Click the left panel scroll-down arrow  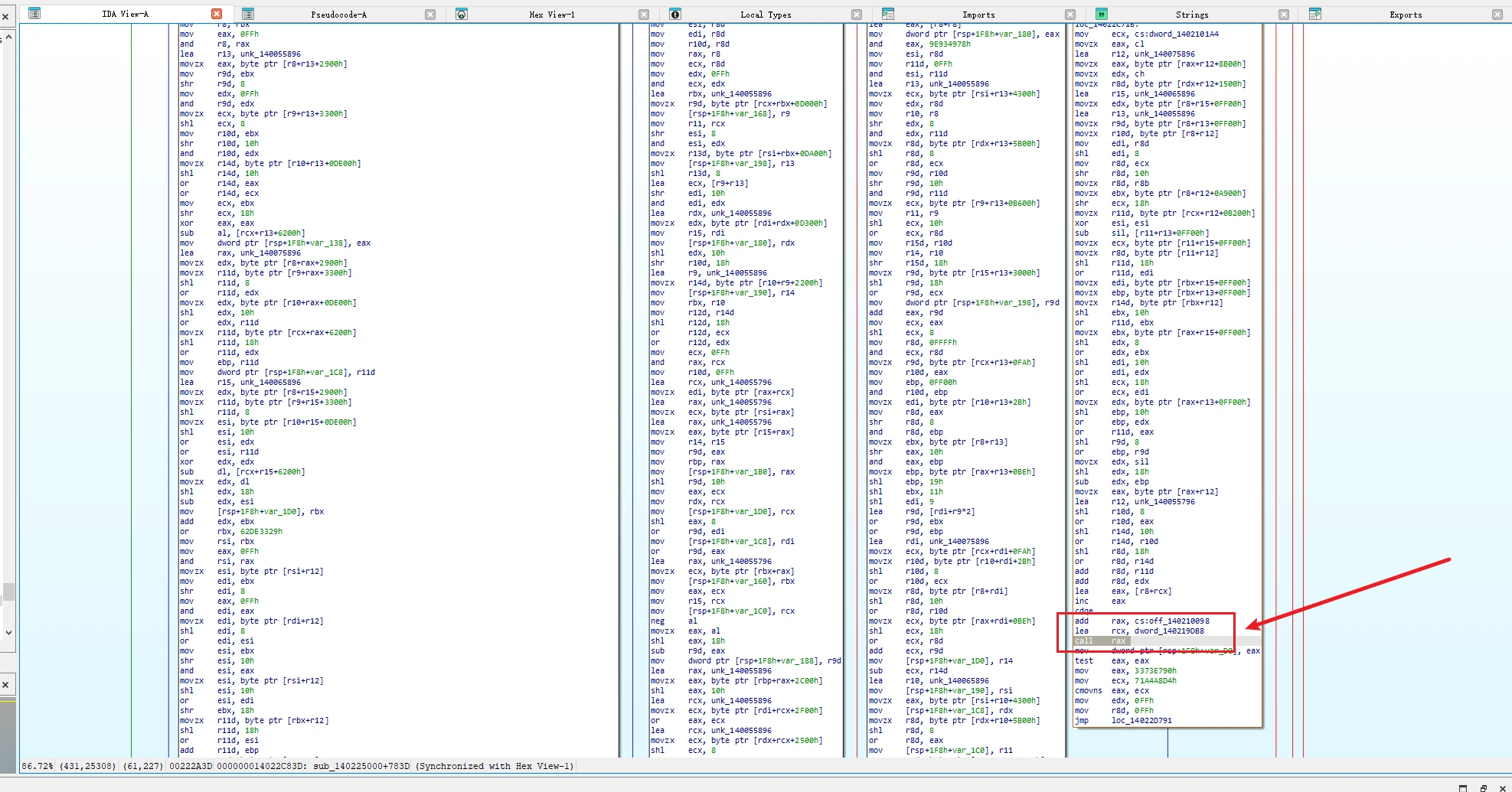click(8, 632)
